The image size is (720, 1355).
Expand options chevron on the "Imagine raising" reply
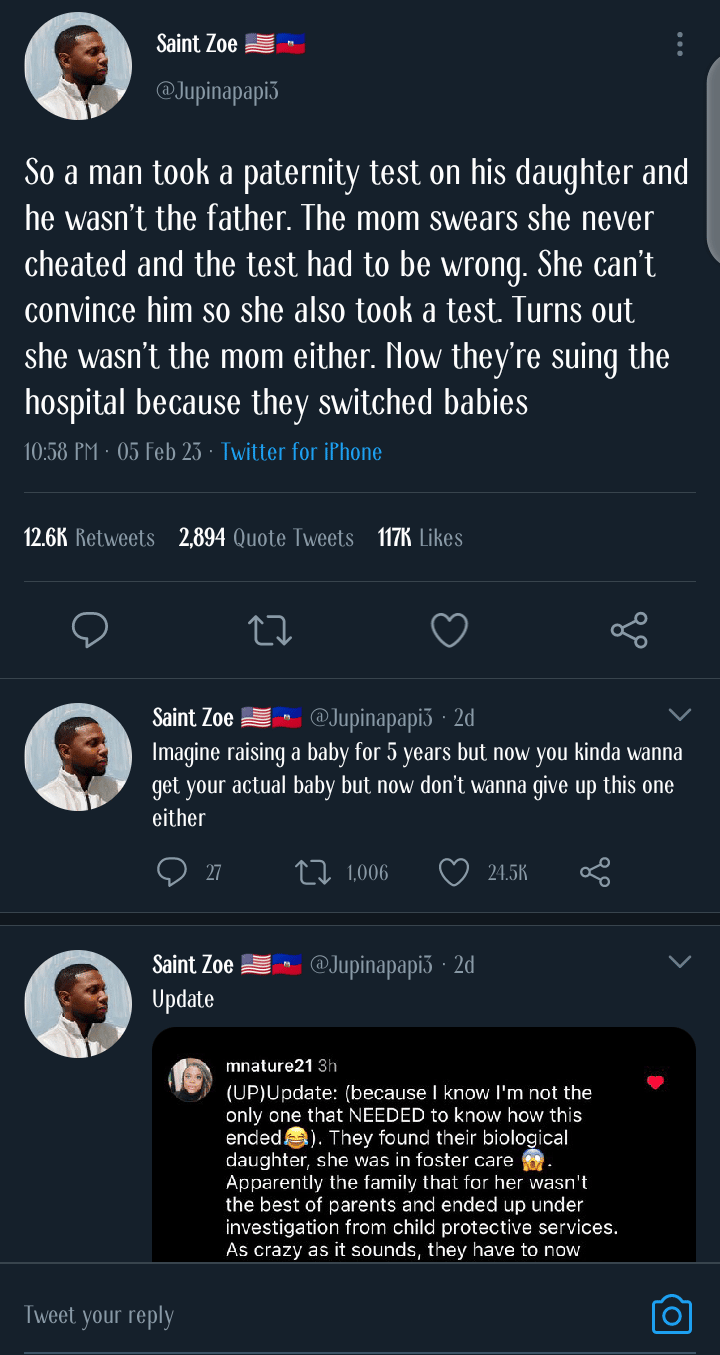680,715
